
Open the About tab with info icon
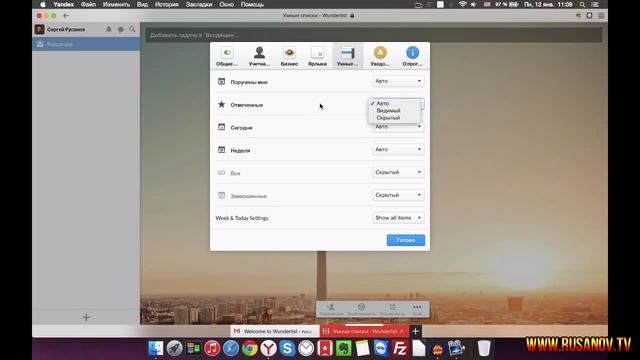click(412, 56)
